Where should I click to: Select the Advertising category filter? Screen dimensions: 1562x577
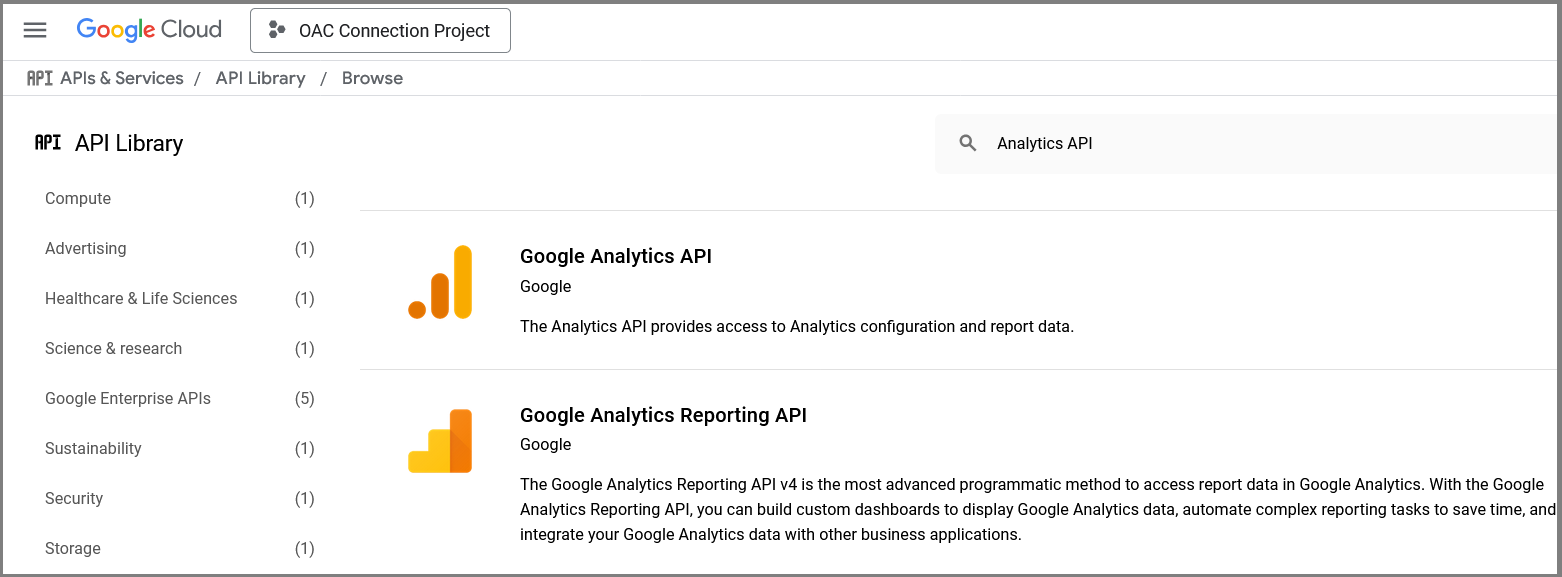[85, 248]
